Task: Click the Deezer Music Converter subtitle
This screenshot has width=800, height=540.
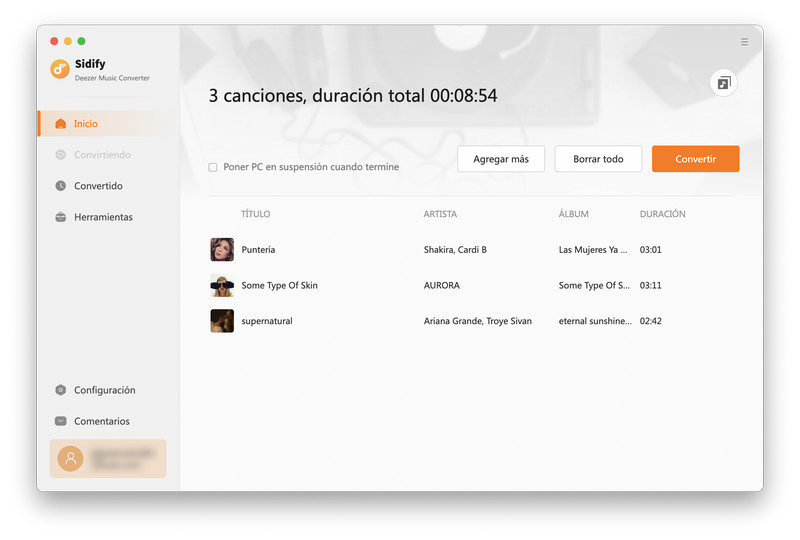Action: [x=112, y=78]
